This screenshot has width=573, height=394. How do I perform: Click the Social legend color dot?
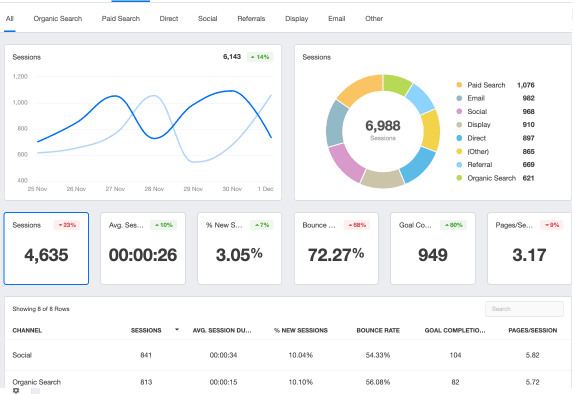[459, 111]
